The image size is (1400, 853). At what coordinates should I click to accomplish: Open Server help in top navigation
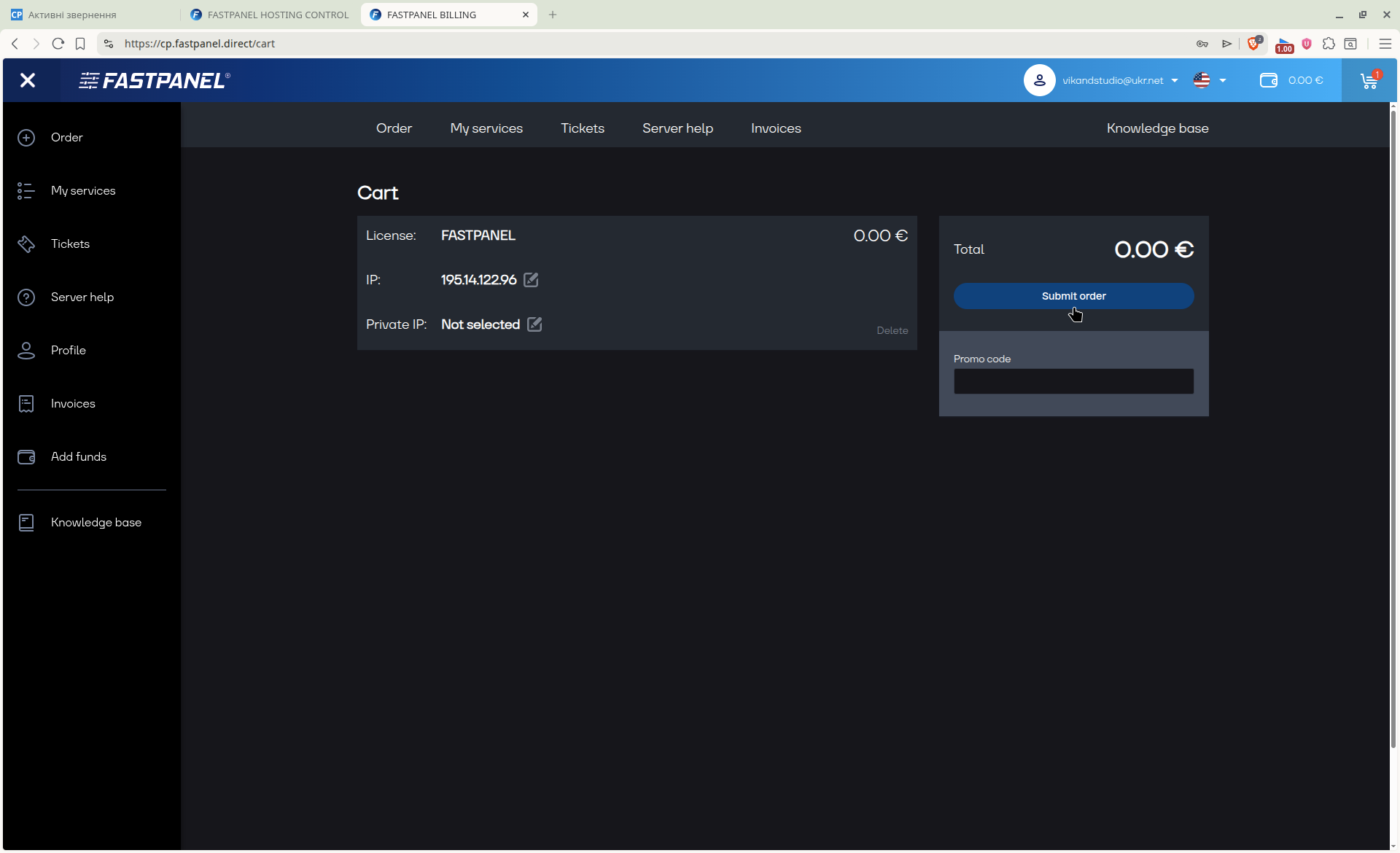tap(677, 128)
